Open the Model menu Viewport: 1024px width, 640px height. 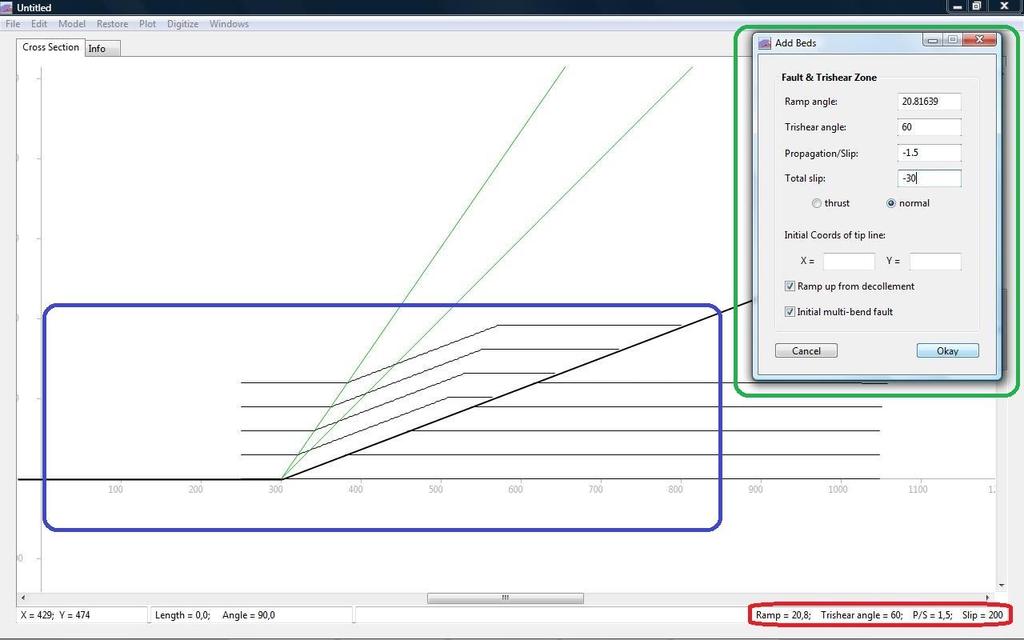coord(72,24)
